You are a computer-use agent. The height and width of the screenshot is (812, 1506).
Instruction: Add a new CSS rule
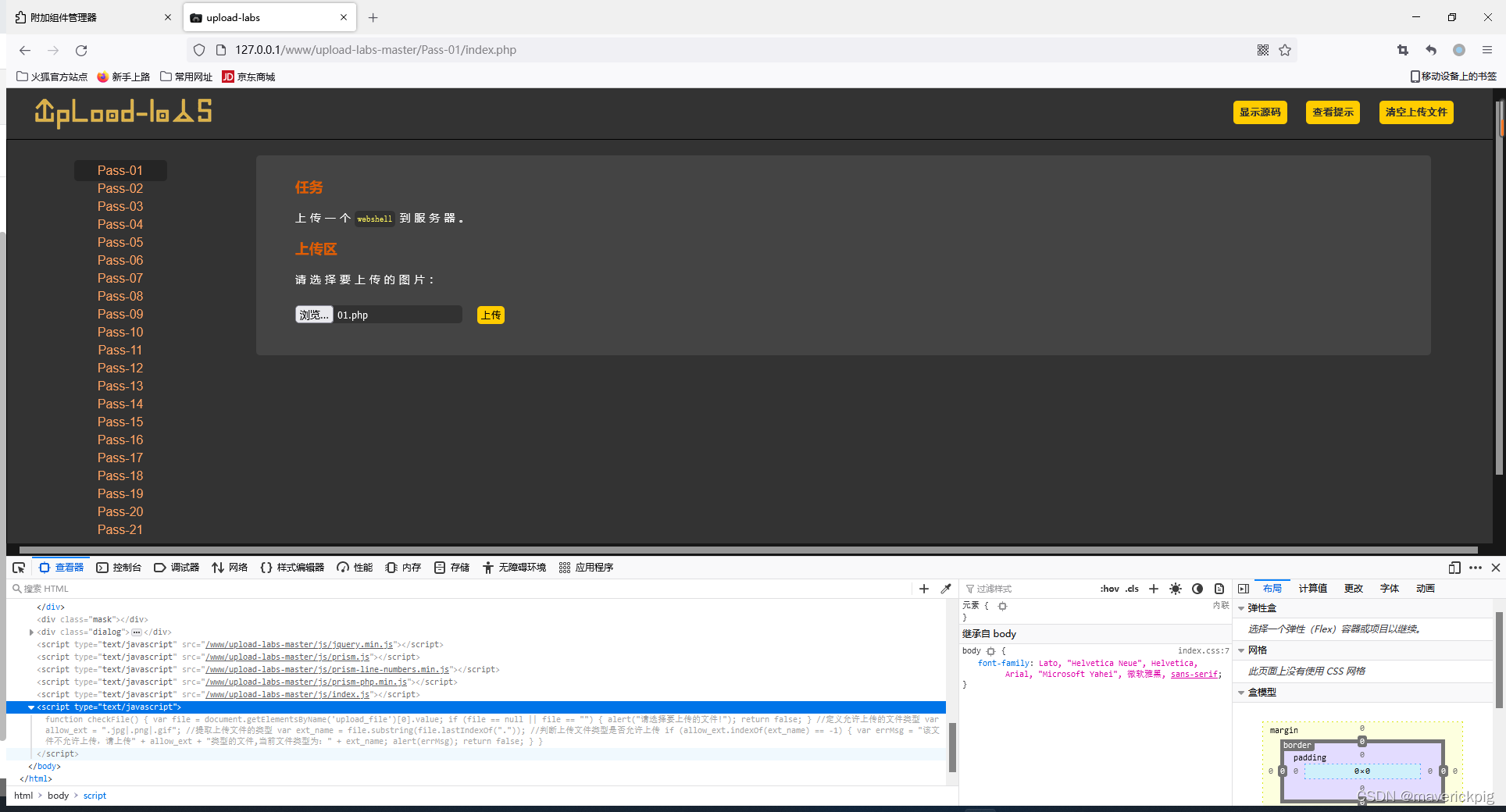(x=1154, y=589)
